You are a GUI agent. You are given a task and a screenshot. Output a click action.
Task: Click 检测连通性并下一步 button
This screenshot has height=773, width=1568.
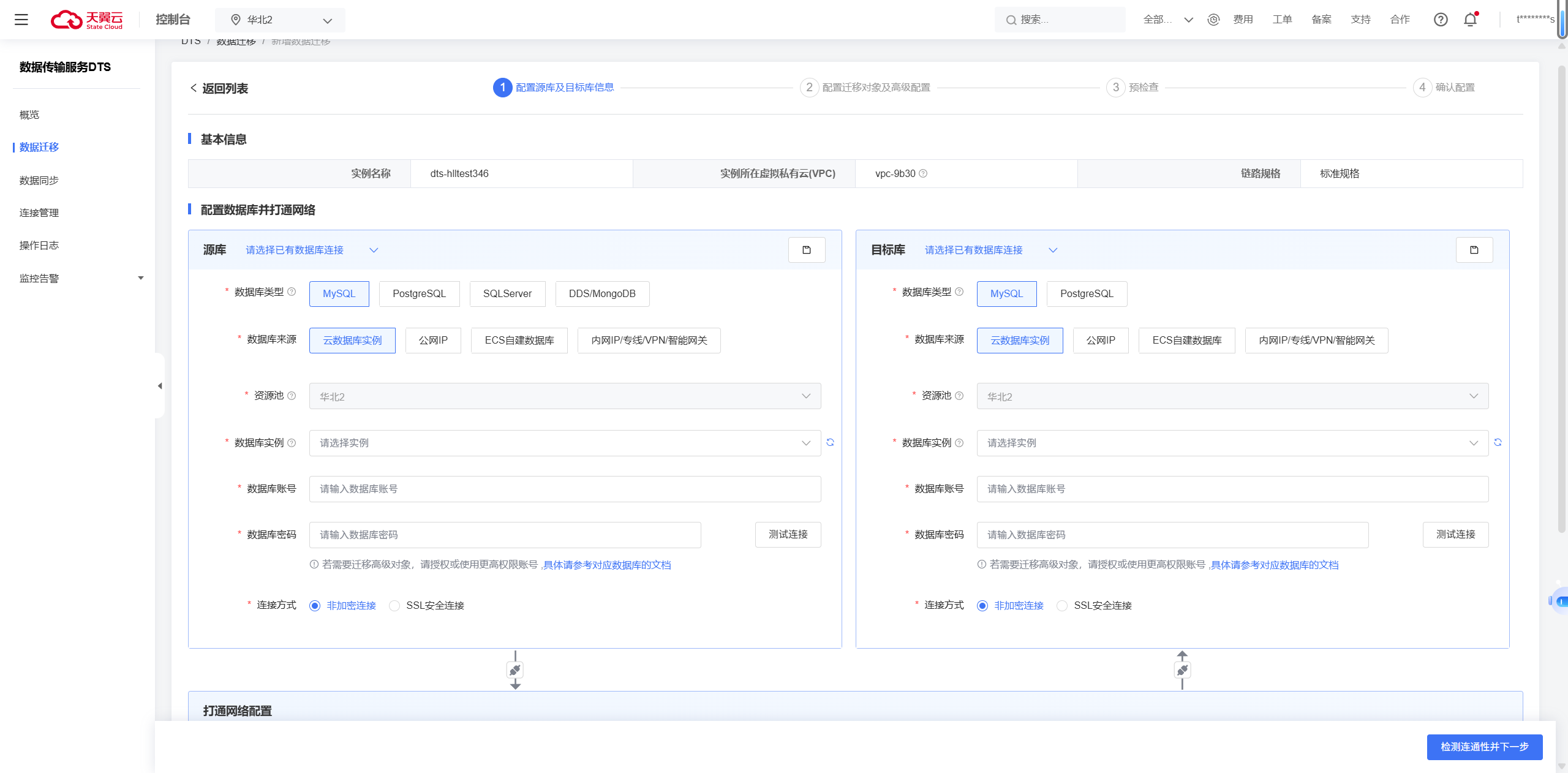tap(1484, 747)
